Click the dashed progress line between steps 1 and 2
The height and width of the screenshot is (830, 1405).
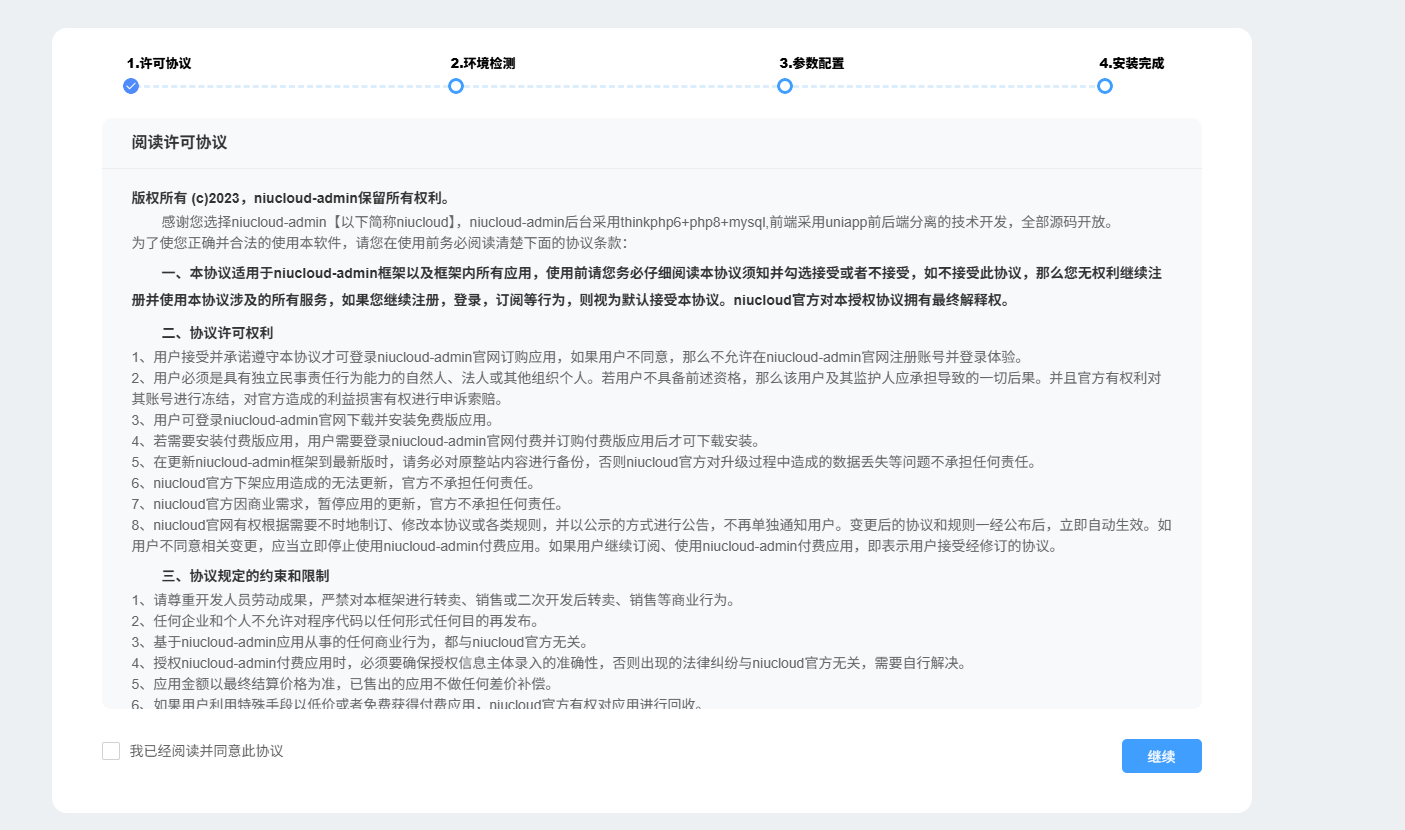click(293, 86)
